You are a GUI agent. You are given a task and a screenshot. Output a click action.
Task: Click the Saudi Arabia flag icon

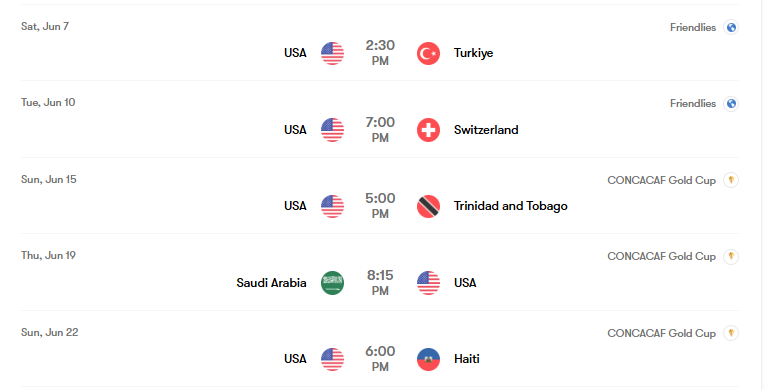(x=332, y=283)
